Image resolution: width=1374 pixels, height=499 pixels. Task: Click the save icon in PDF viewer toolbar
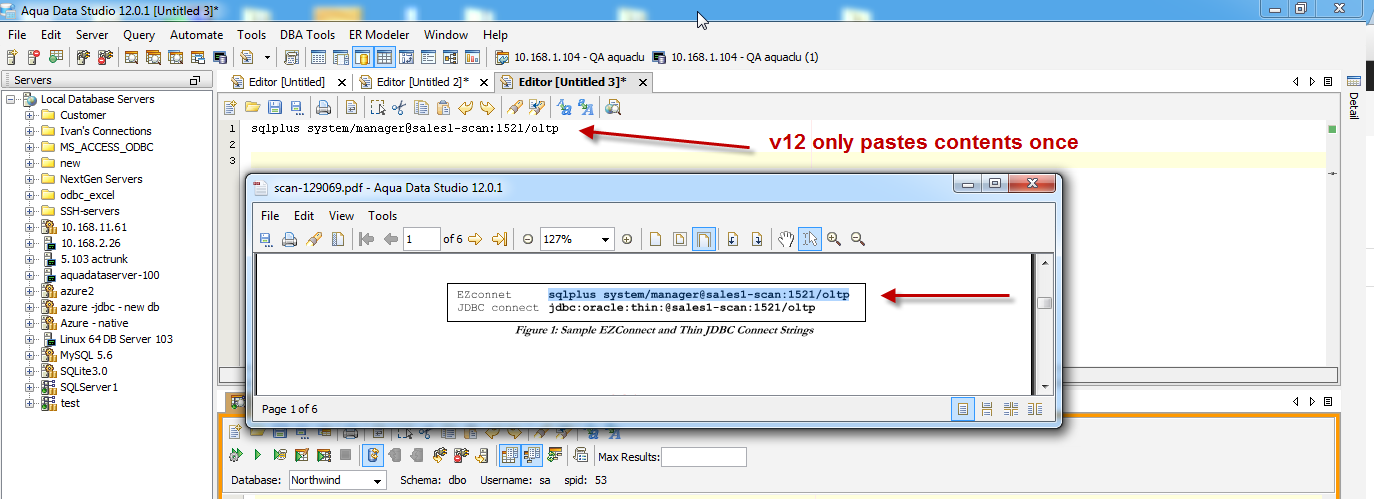point(266,239)
